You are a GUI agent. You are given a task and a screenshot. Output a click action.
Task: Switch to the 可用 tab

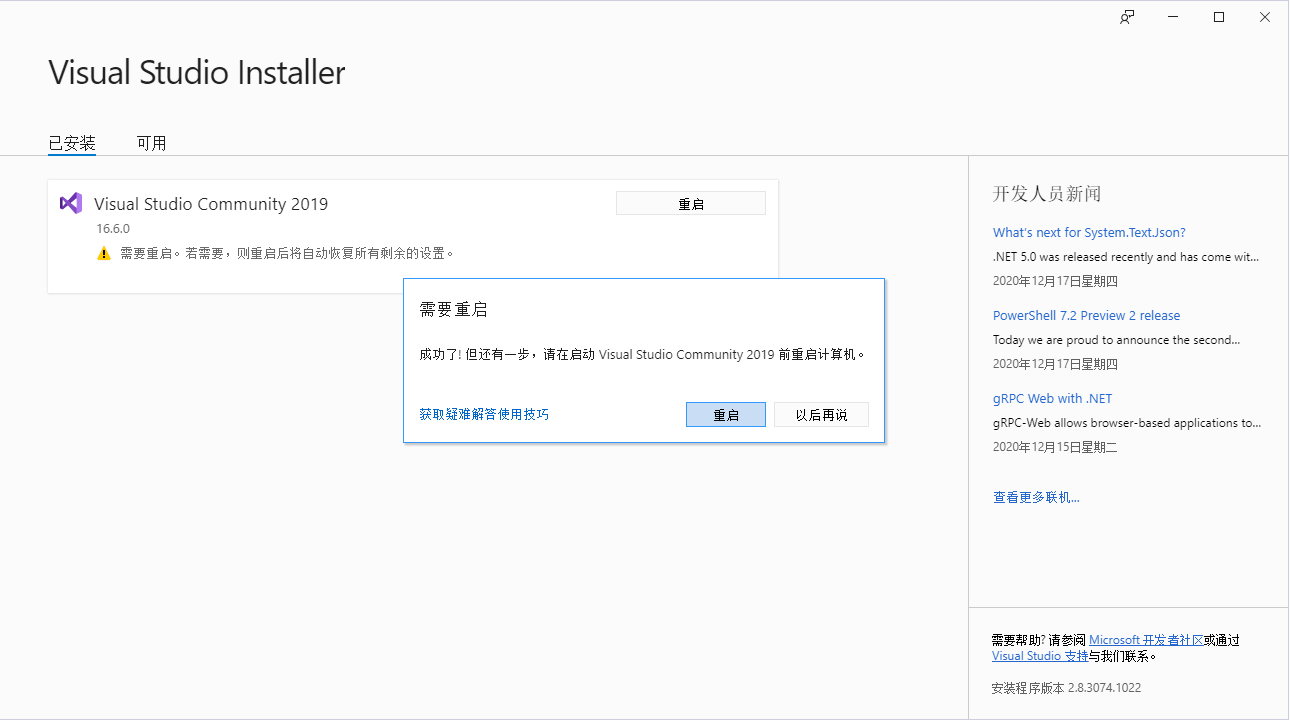coord(152,143)
